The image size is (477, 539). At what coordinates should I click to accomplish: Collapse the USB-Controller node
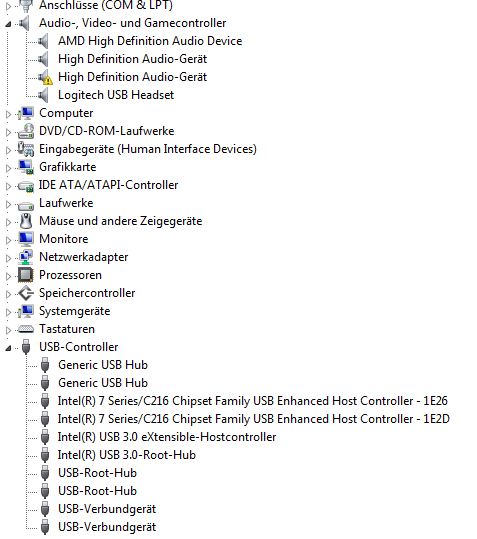coord(8,348)
